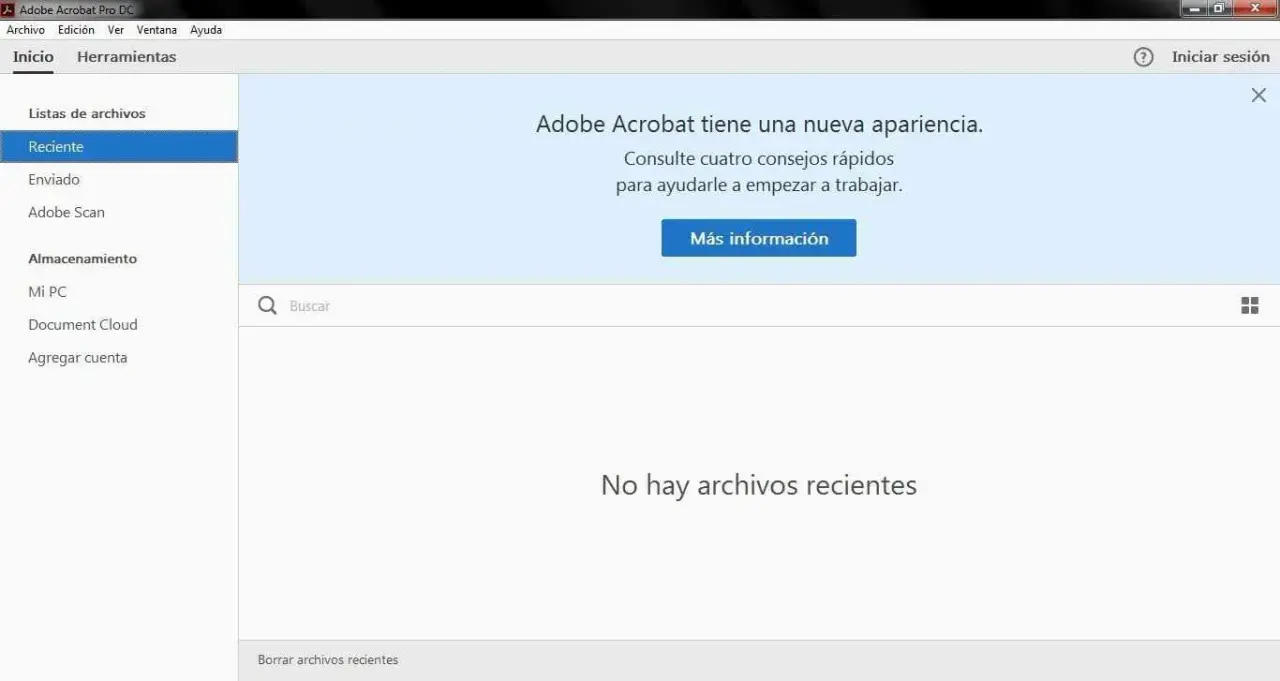Close the Acrobat window
Image resolution: width=1280 pixels, height=681 pixels.
[1256, 9]
